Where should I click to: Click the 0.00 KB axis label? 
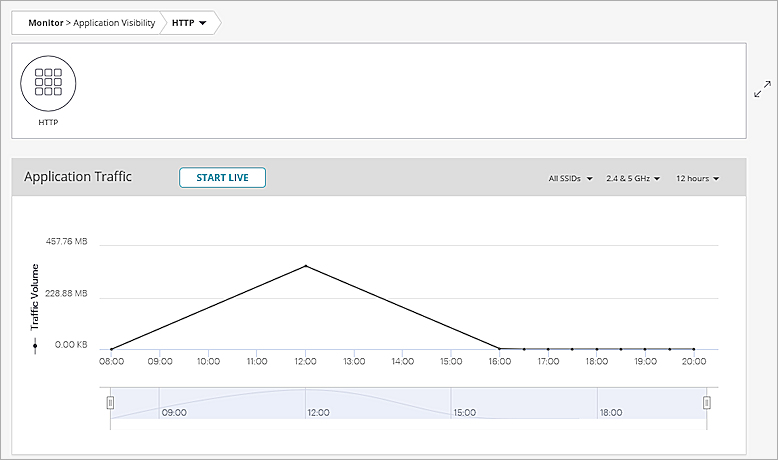71,345
